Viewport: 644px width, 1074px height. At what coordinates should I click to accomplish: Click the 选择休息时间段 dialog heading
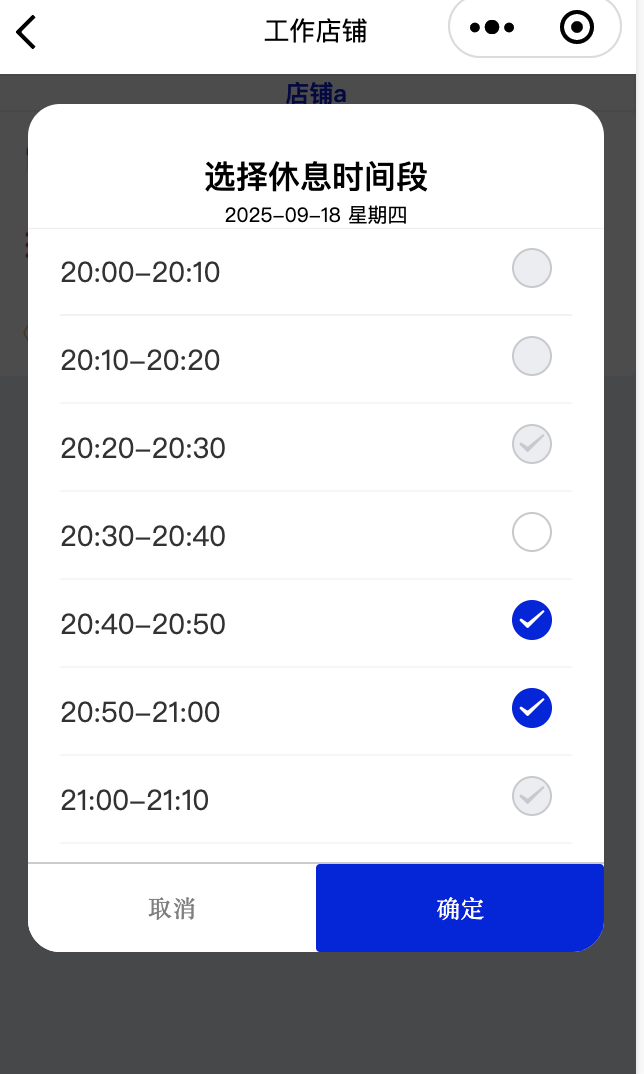coord(316,177)
